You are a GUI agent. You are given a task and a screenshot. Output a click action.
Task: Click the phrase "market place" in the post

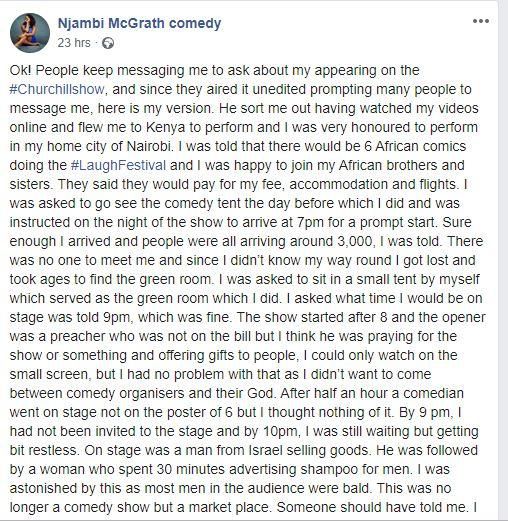point(229,508)
